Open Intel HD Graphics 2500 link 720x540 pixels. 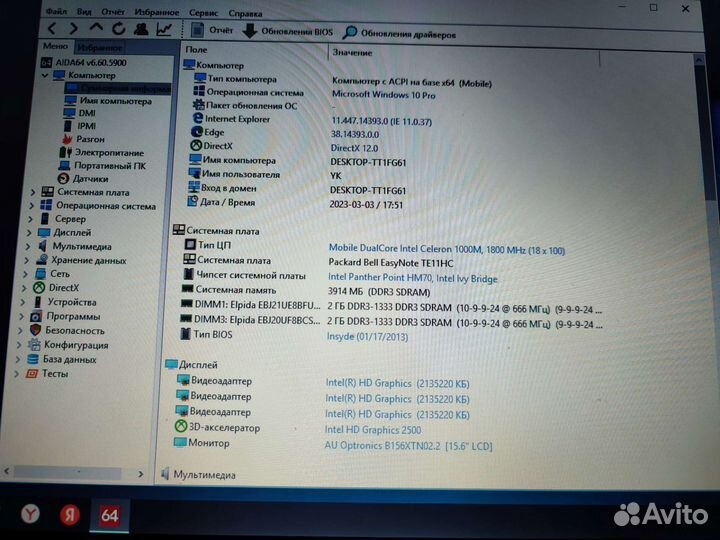[x=372, y=430]
